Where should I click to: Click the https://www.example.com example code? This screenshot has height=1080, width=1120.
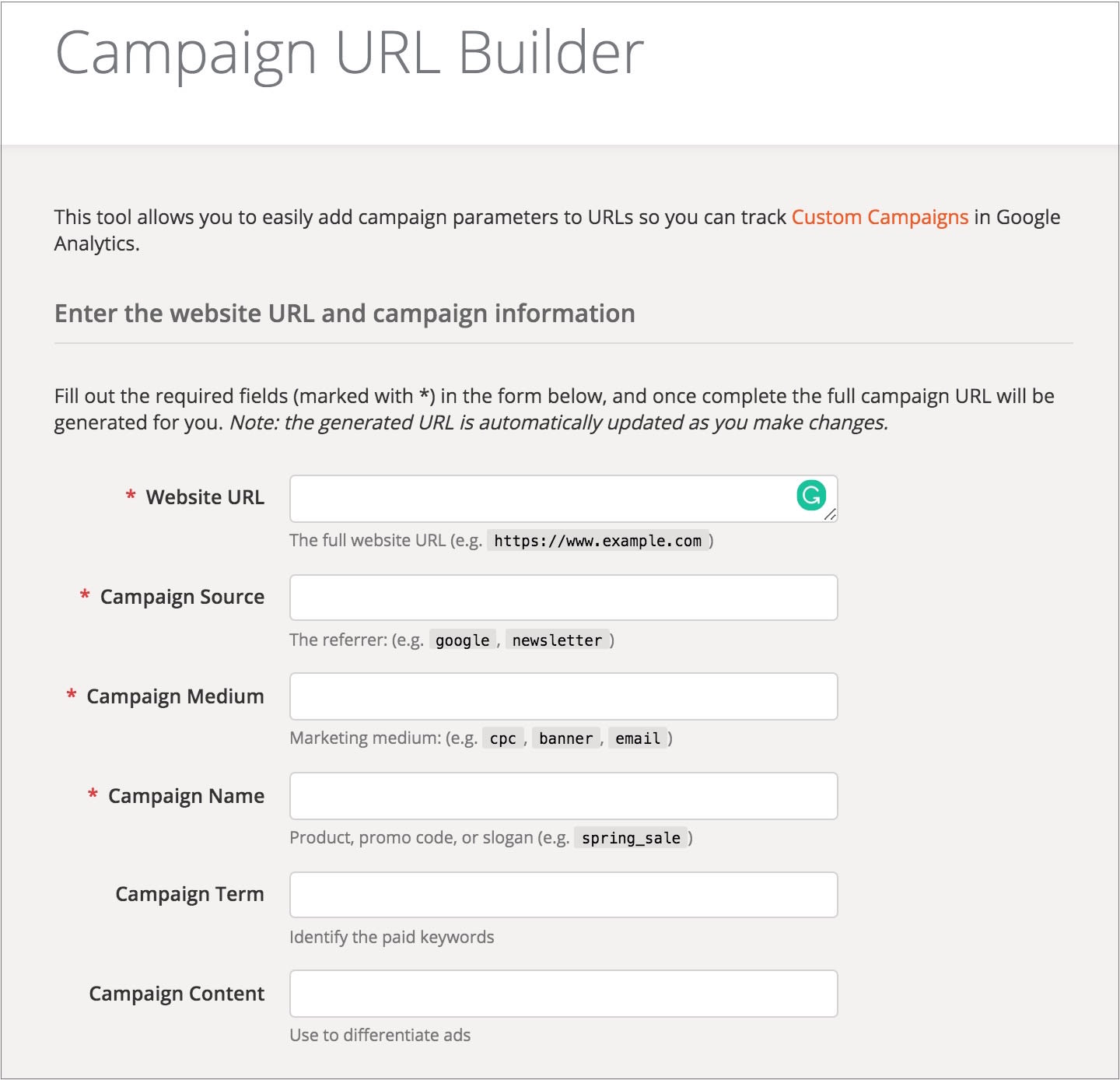tap(597, 541)
